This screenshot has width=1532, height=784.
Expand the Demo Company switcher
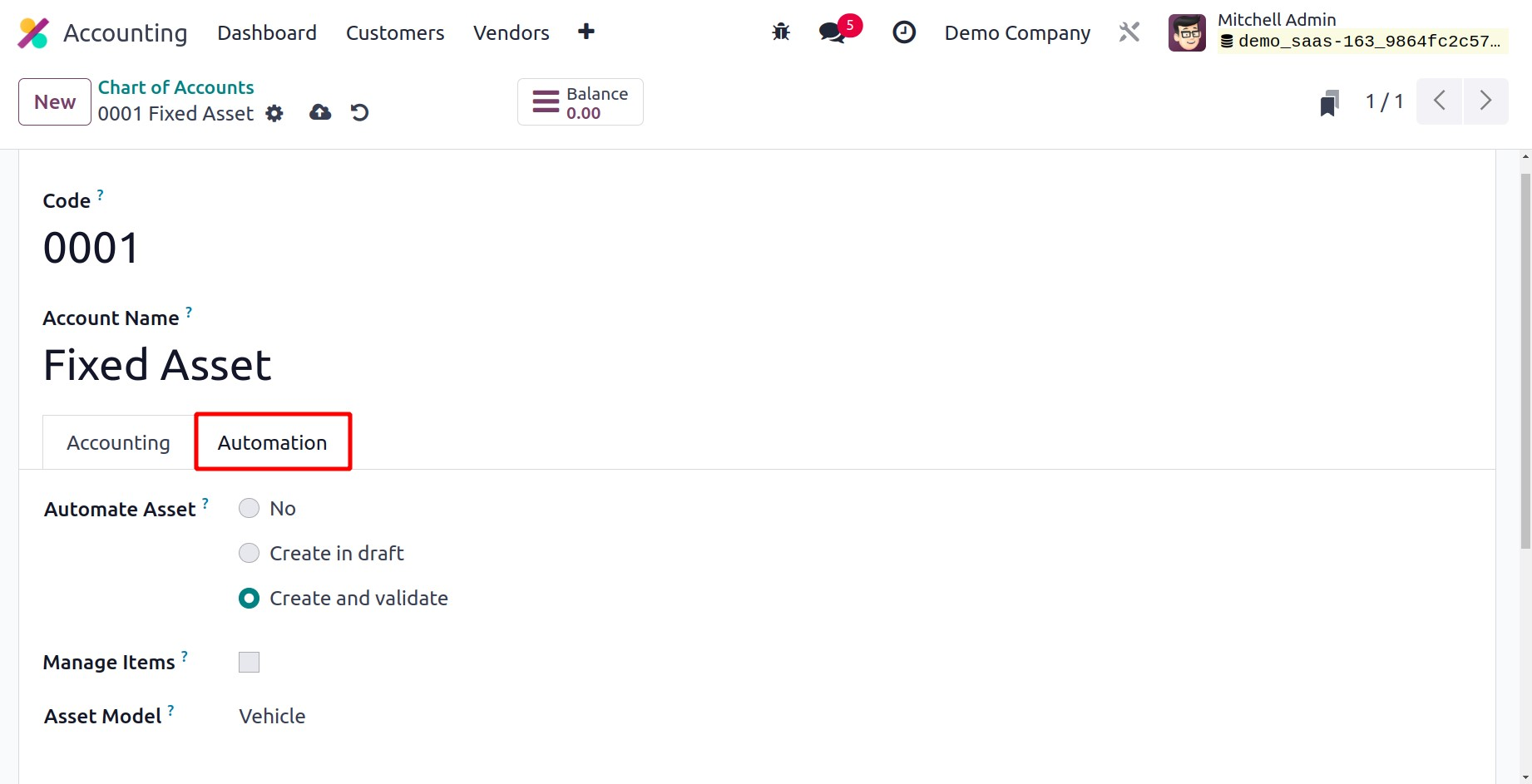pyautogui.click(x=1016, y=33)
